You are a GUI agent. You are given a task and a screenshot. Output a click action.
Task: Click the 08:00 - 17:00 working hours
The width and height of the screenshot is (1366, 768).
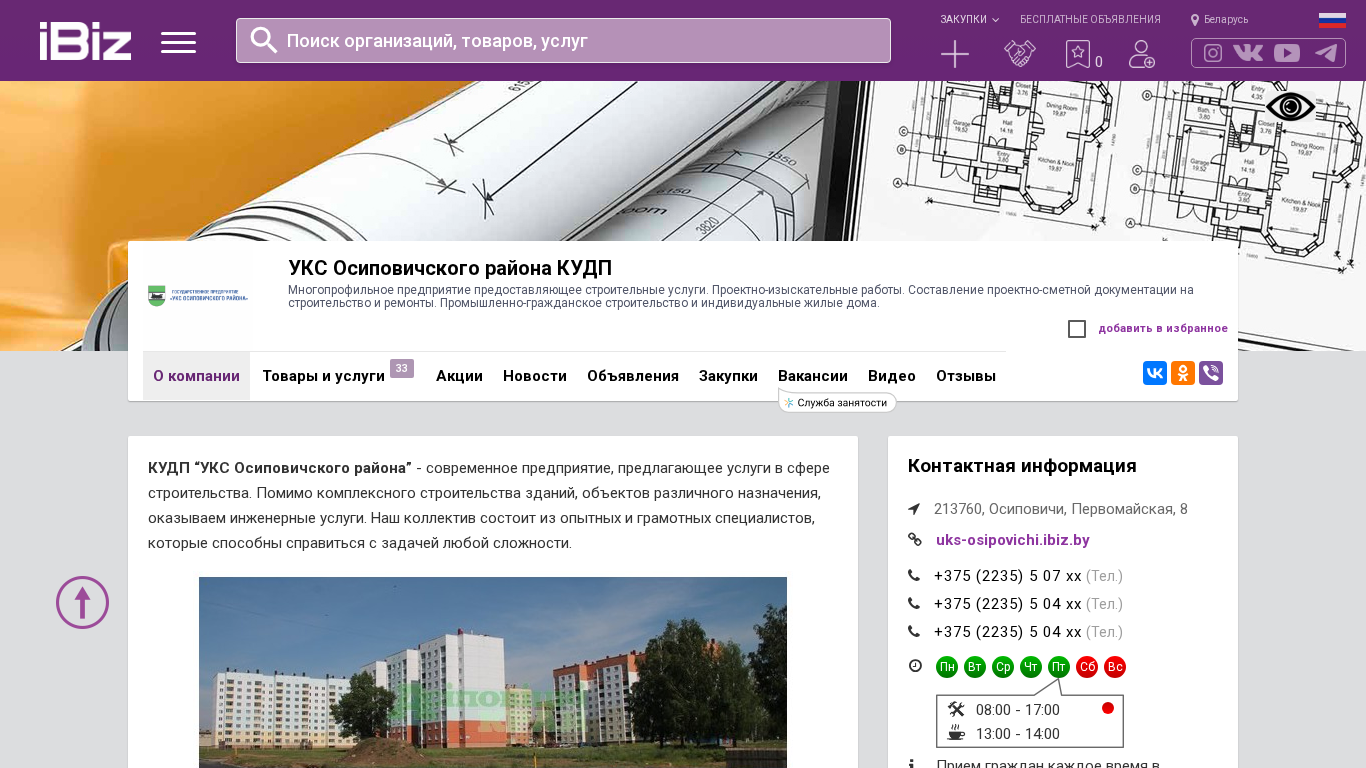click(1018, 710)
